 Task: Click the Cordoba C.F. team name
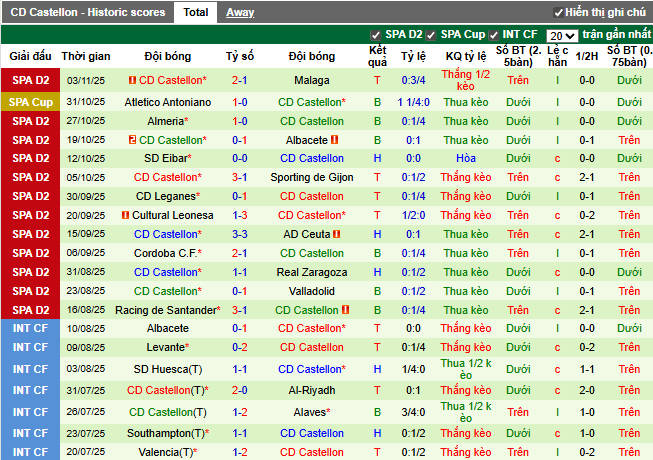165,254
